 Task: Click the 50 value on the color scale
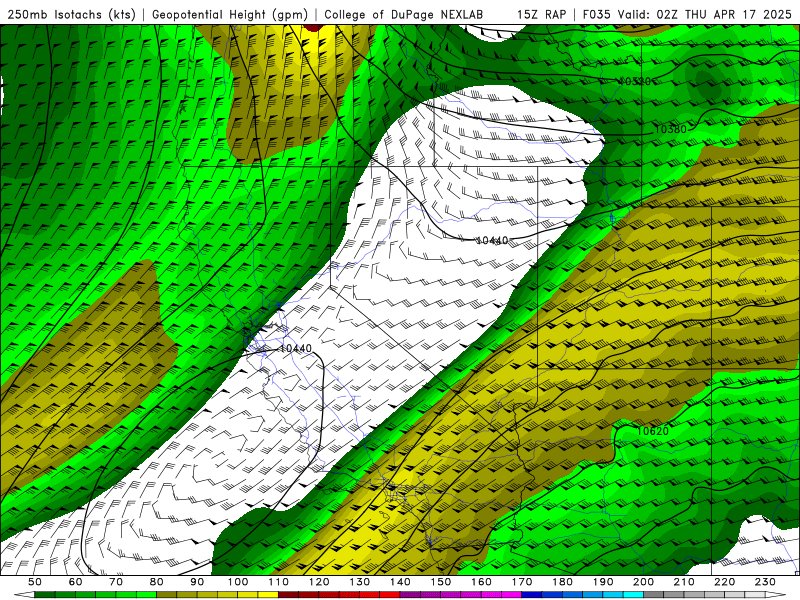[35, 582]
